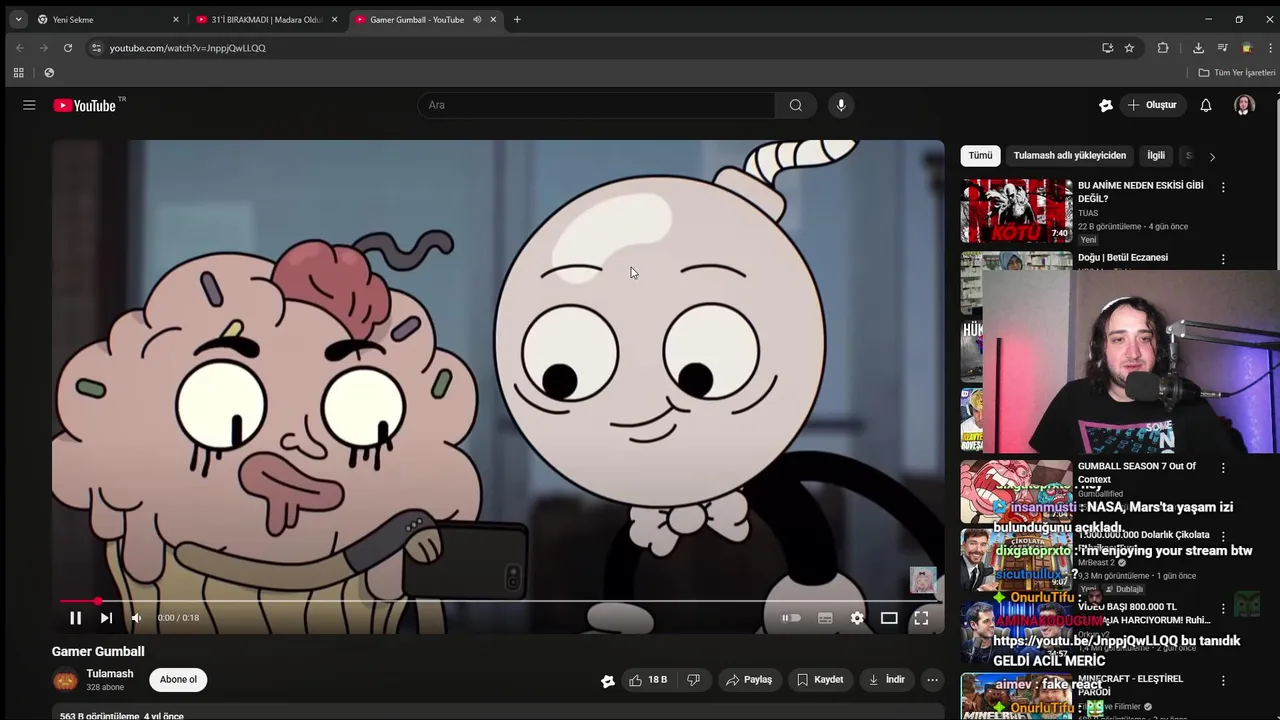The width and height of the screenshot is (1280, 720).
Task: Save video with Kaydet button
Action: (820, 680)
